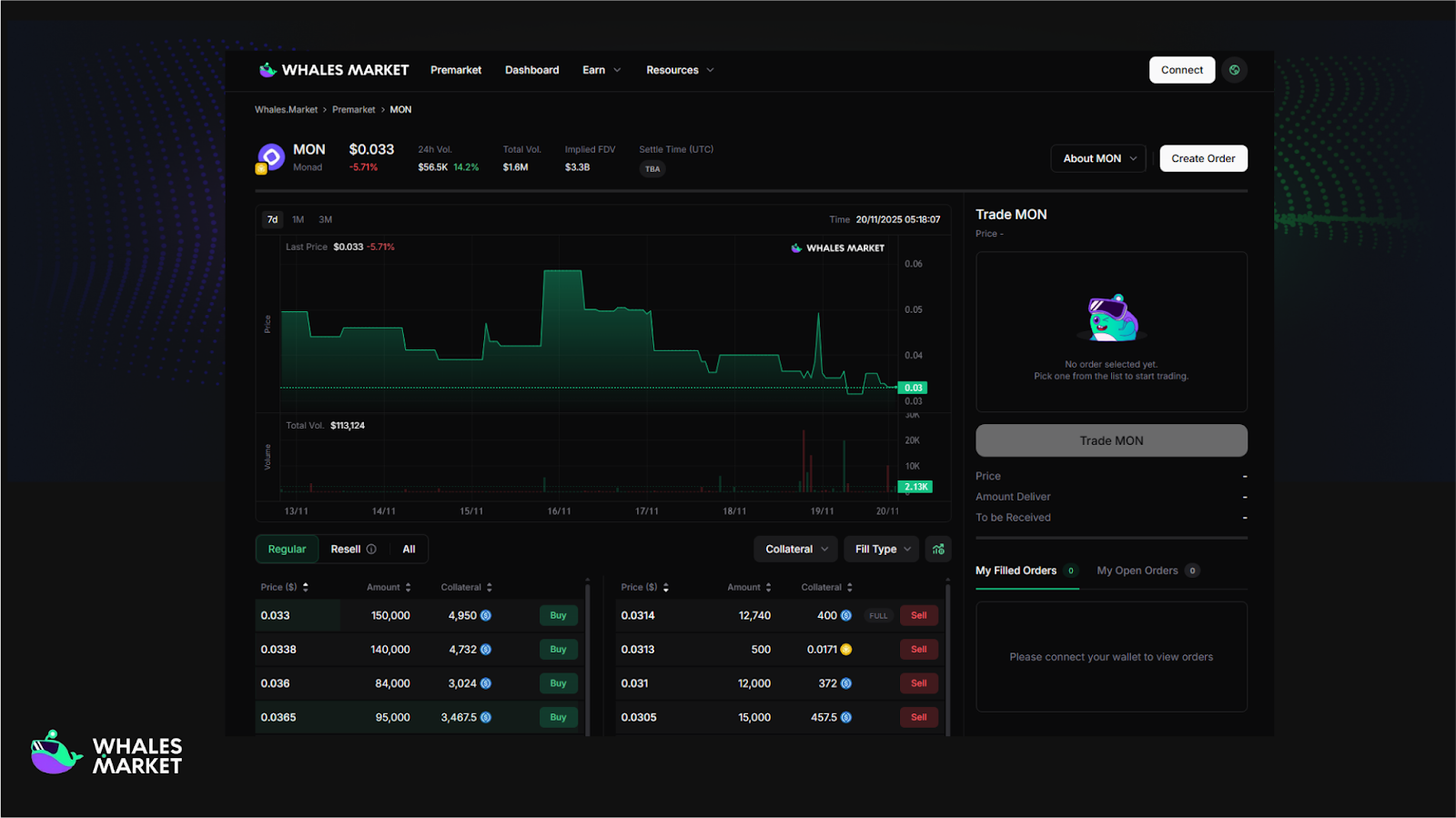Click the Trade MON button
1456x818 pixels.
1111,440
